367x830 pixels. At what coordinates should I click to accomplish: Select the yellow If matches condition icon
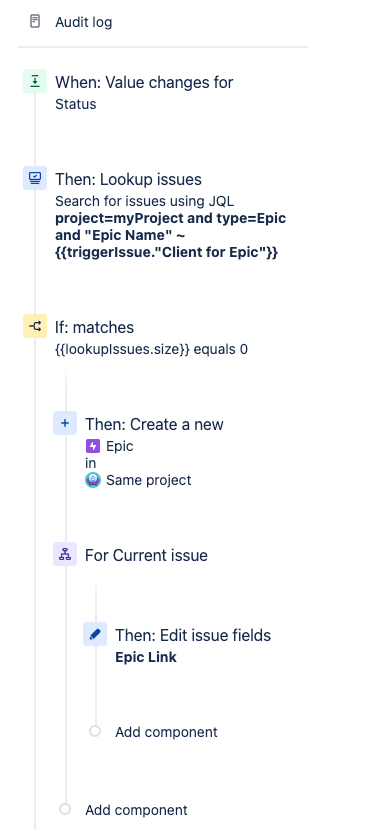click(35, 326)
